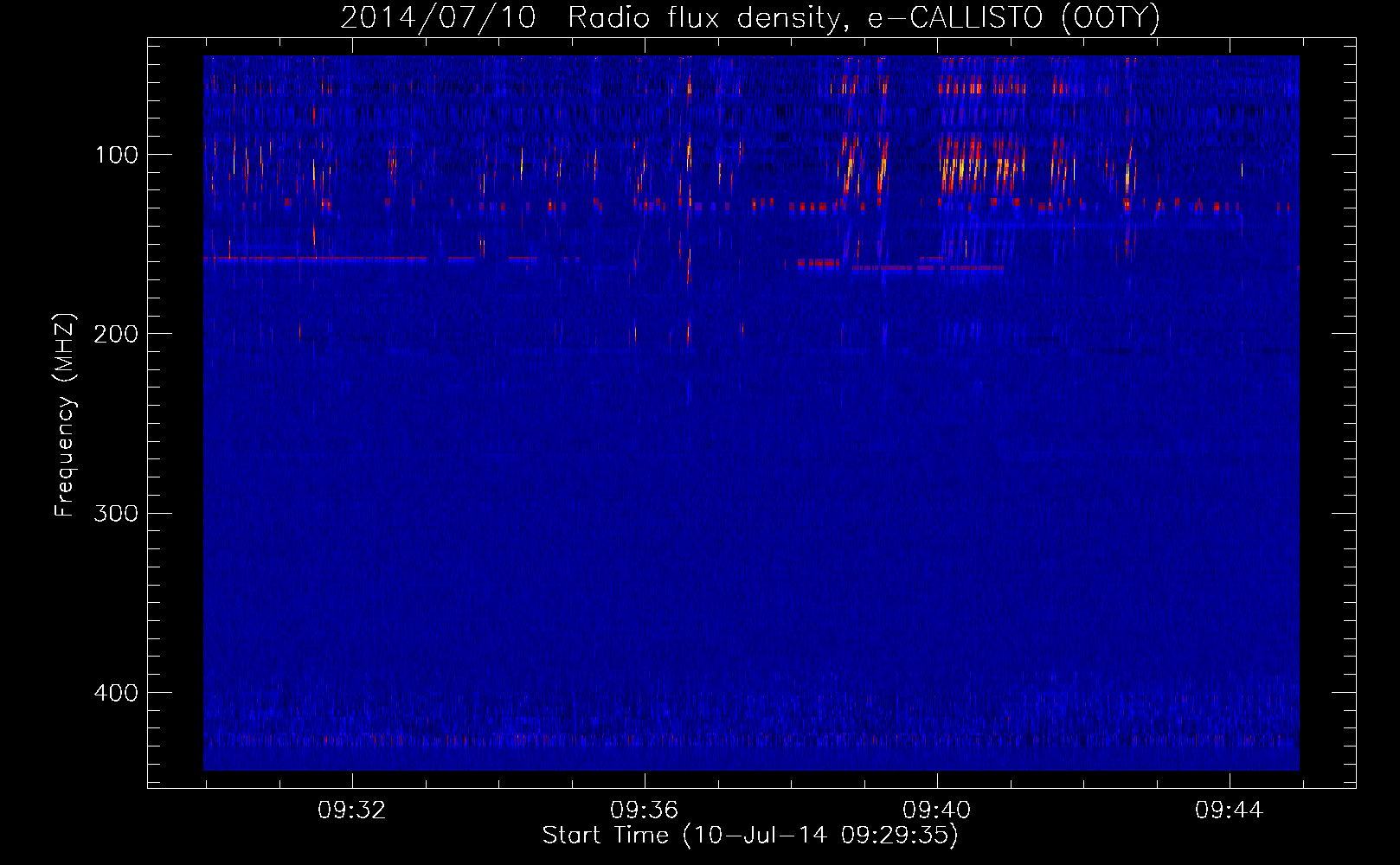Viewport: 1400px width, 865px height.
Task: Click the 'Frequency (MHZ)' axis label
Action: [65, 415]
